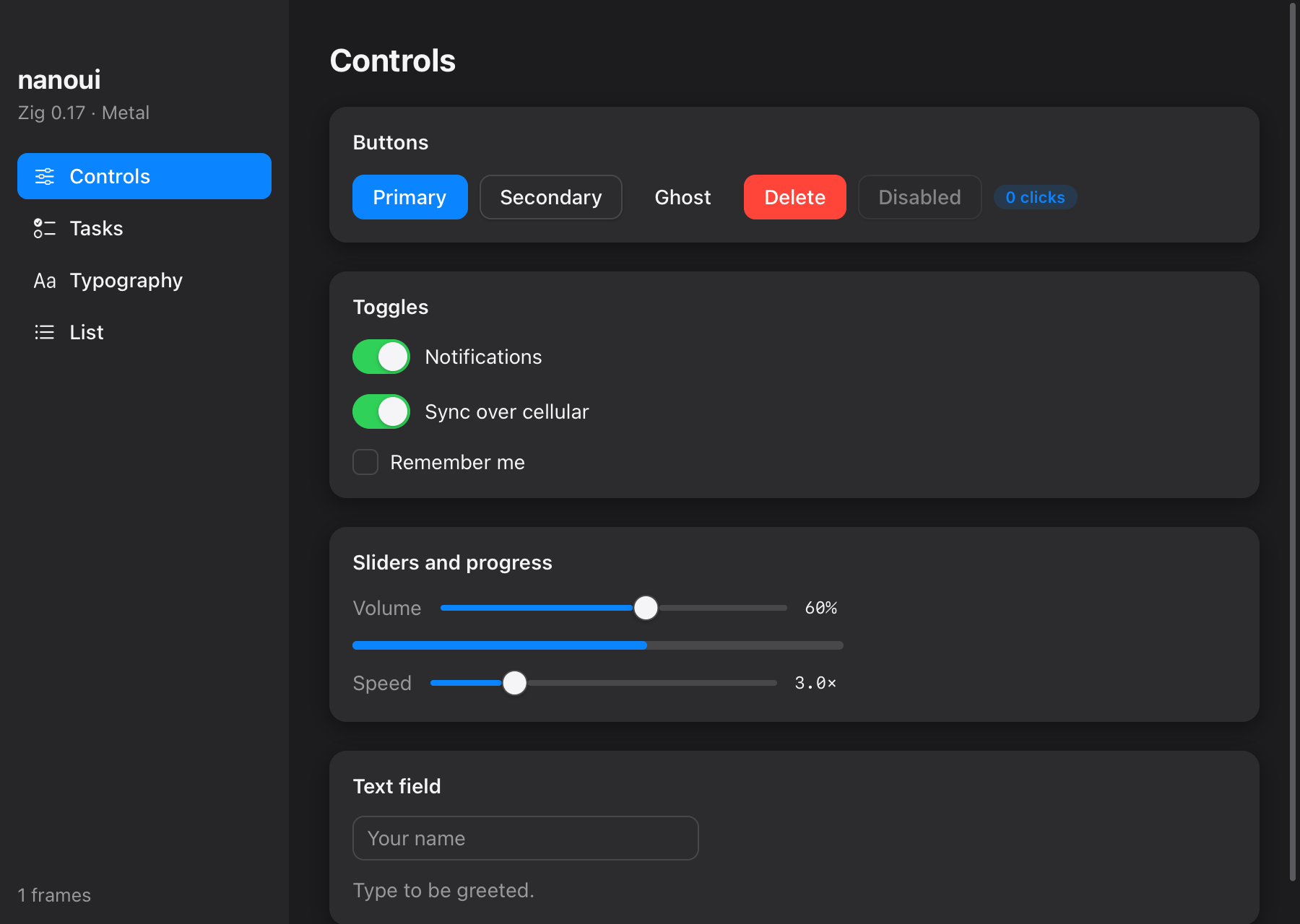1300x924 pixels.
Task: Click the Type to be greeted. hint
Action: (x=443, y=890)
